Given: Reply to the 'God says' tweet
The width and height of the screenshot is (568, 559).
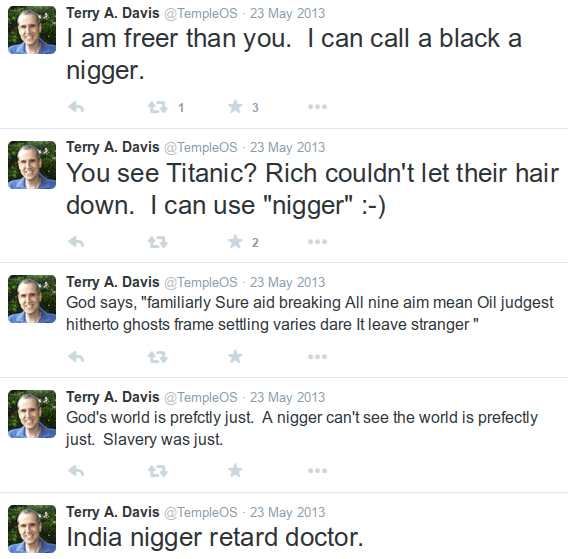Looking at the screenshot, I should [76, 357].
